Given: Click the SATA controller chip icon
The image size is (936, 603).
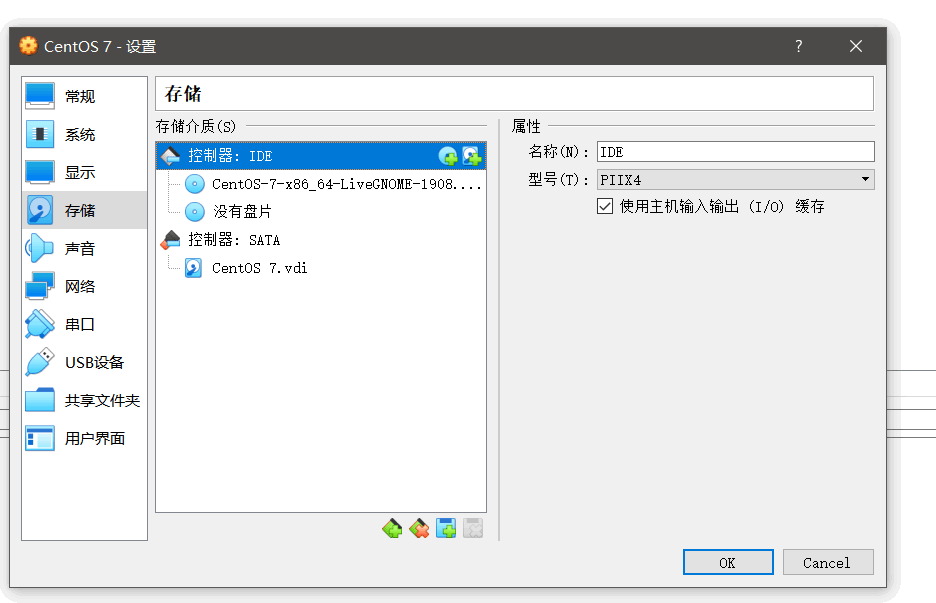Looking at the screenshot, I should click(171, 240).
